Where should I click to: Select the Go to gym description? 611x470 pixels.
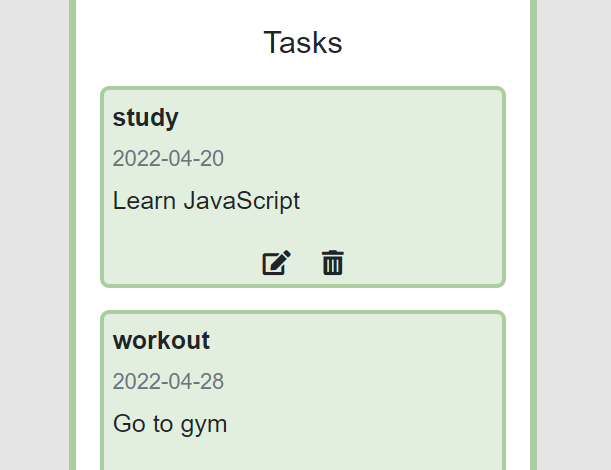click(x=170, y=424)
